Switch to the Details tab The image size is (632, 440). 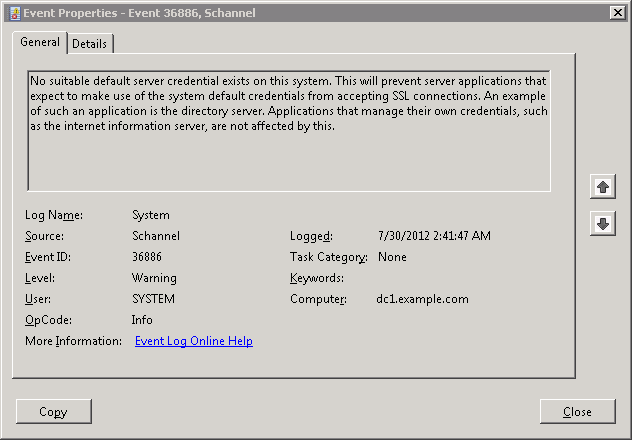tap(90, 44)
